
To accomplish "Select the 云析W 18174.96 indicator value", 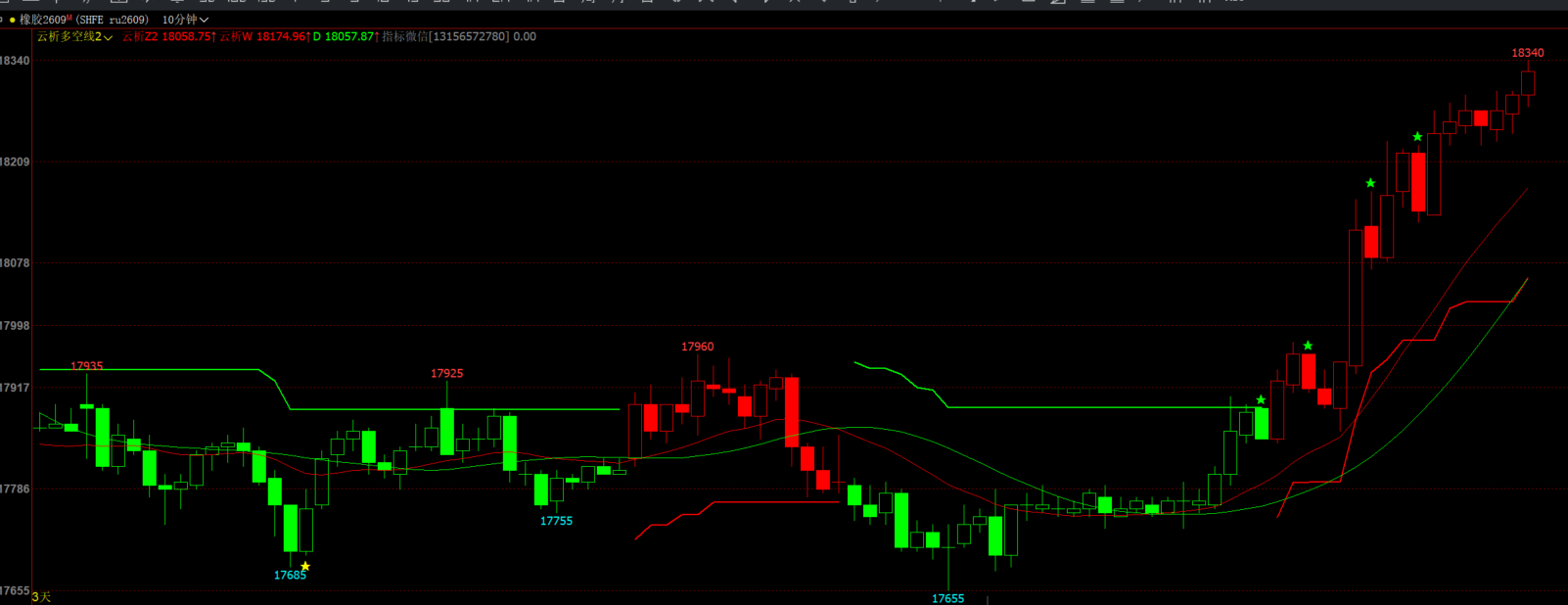I will coord(264,36).
